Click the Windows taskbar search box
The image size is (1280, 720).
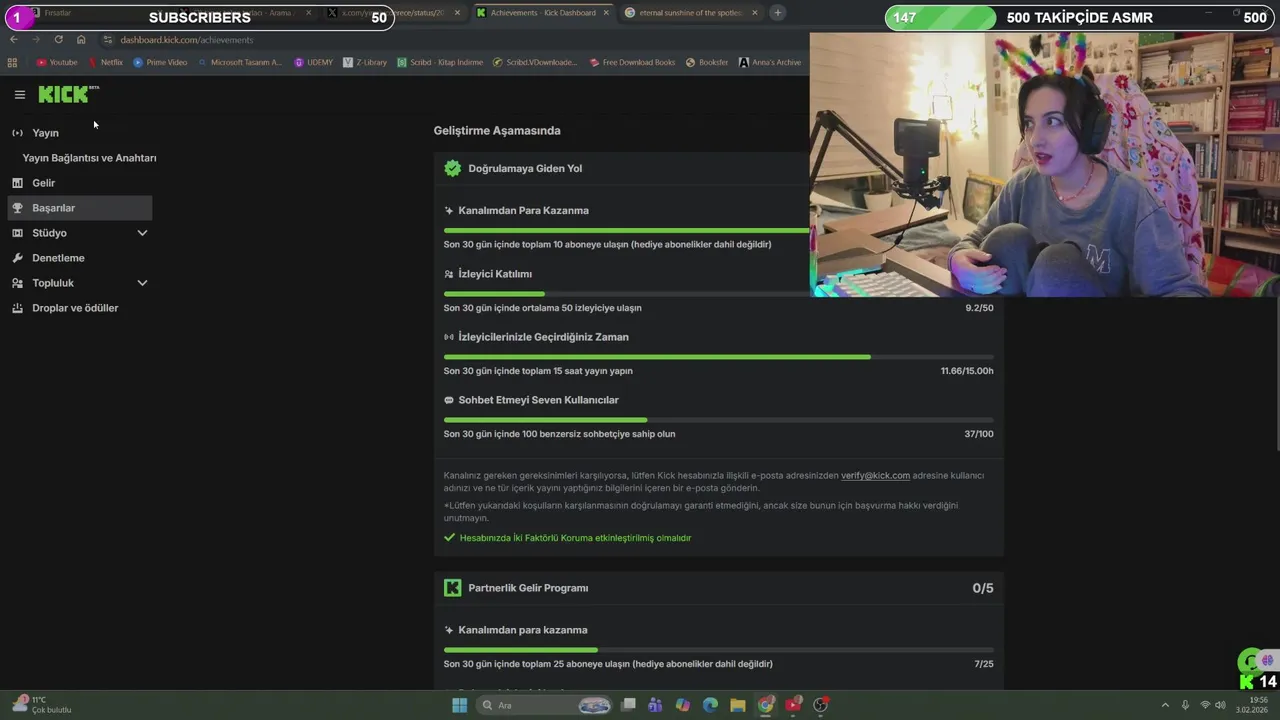pos(545,705)
